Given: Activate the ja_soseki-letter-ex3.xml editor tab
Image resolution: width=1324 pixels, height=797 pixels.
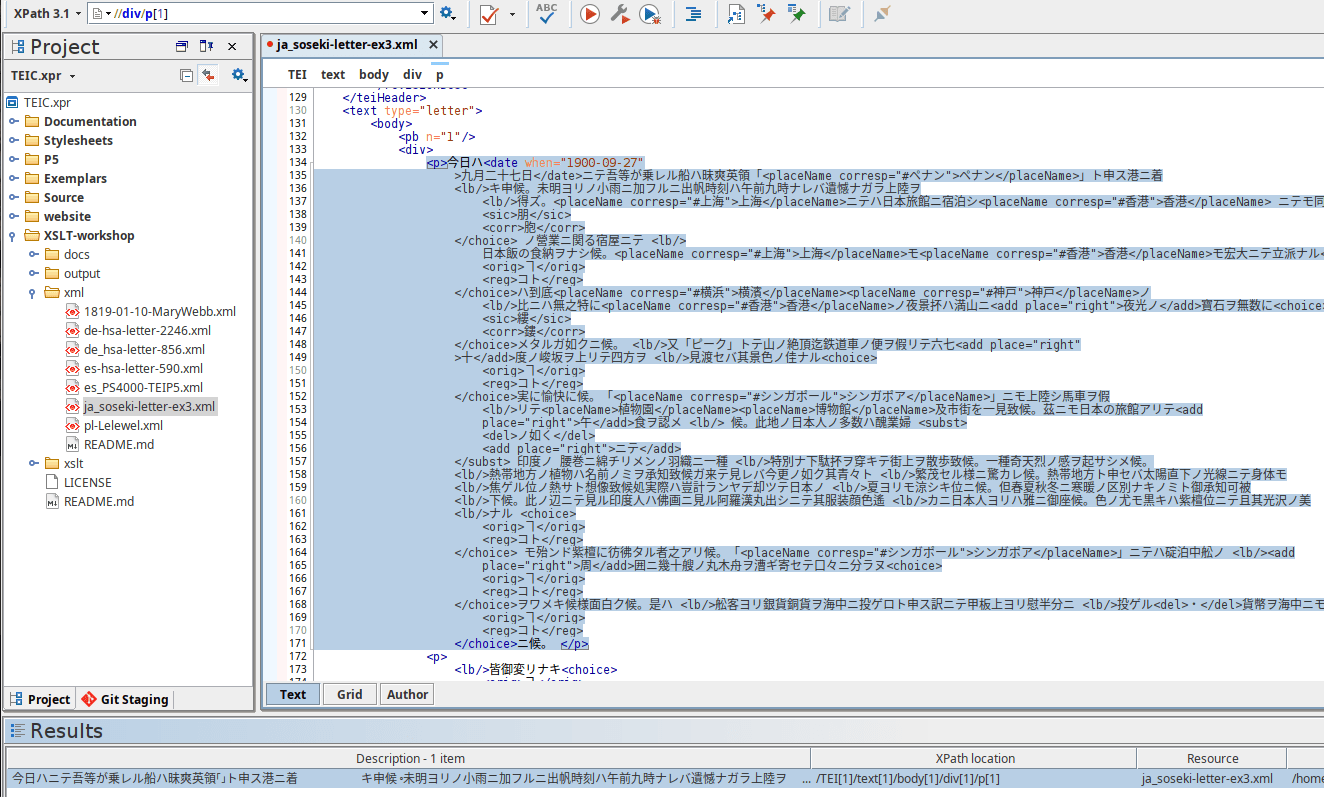Looking at the screenshot, I should (x=347, y=45).
